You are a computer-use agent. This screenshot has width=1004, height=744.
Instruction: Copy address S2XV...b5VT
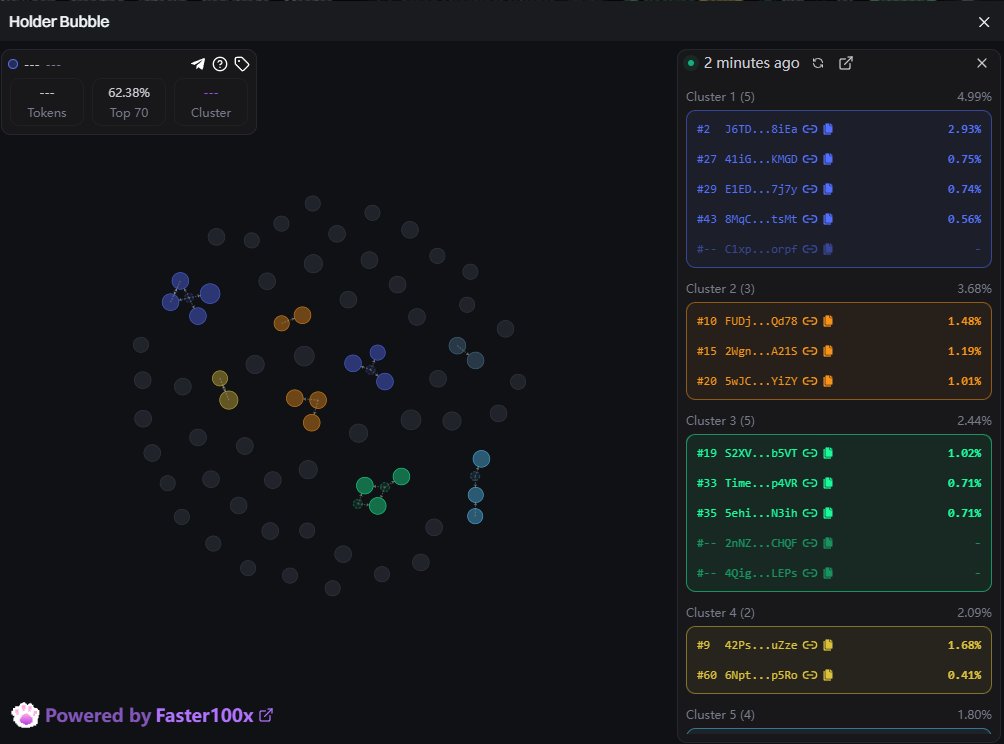828,453
